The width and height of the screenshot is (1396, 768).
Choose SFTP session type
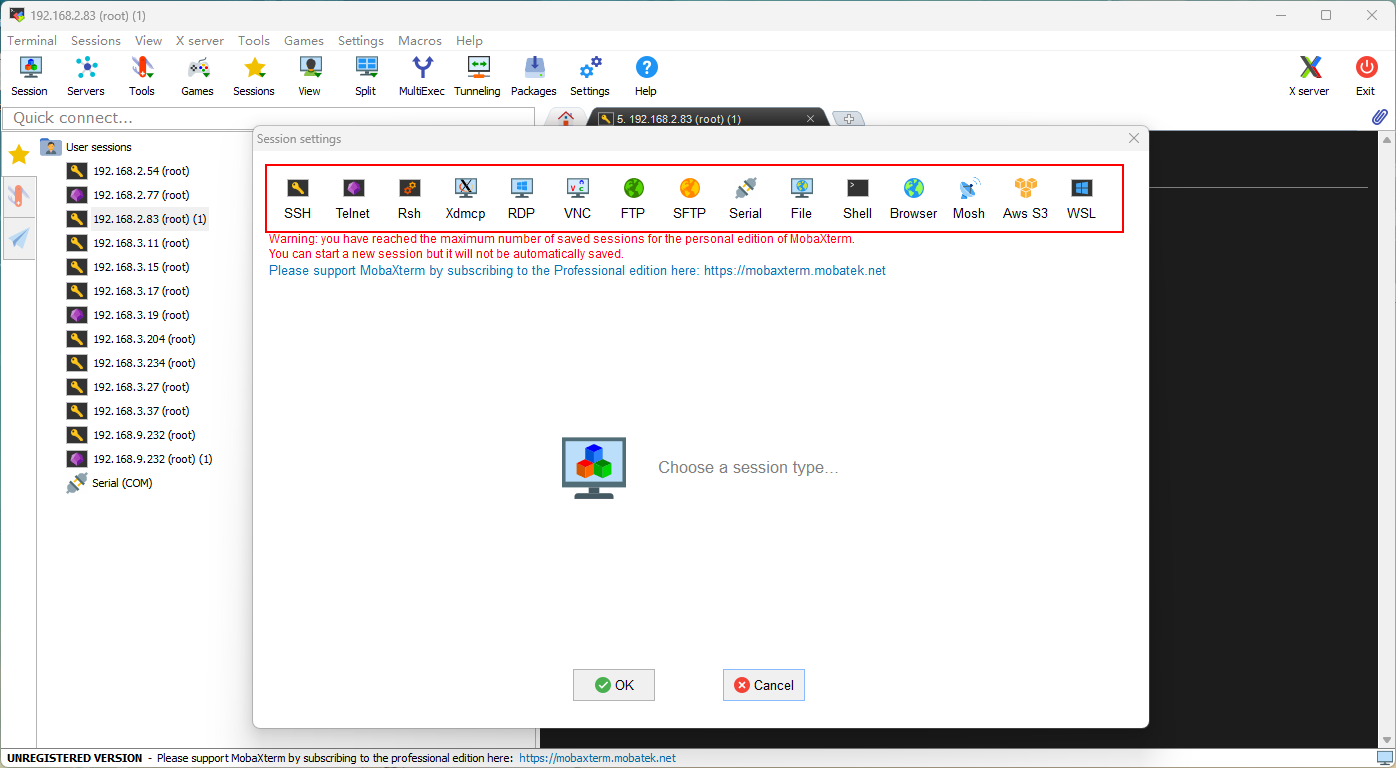[689, 198]
